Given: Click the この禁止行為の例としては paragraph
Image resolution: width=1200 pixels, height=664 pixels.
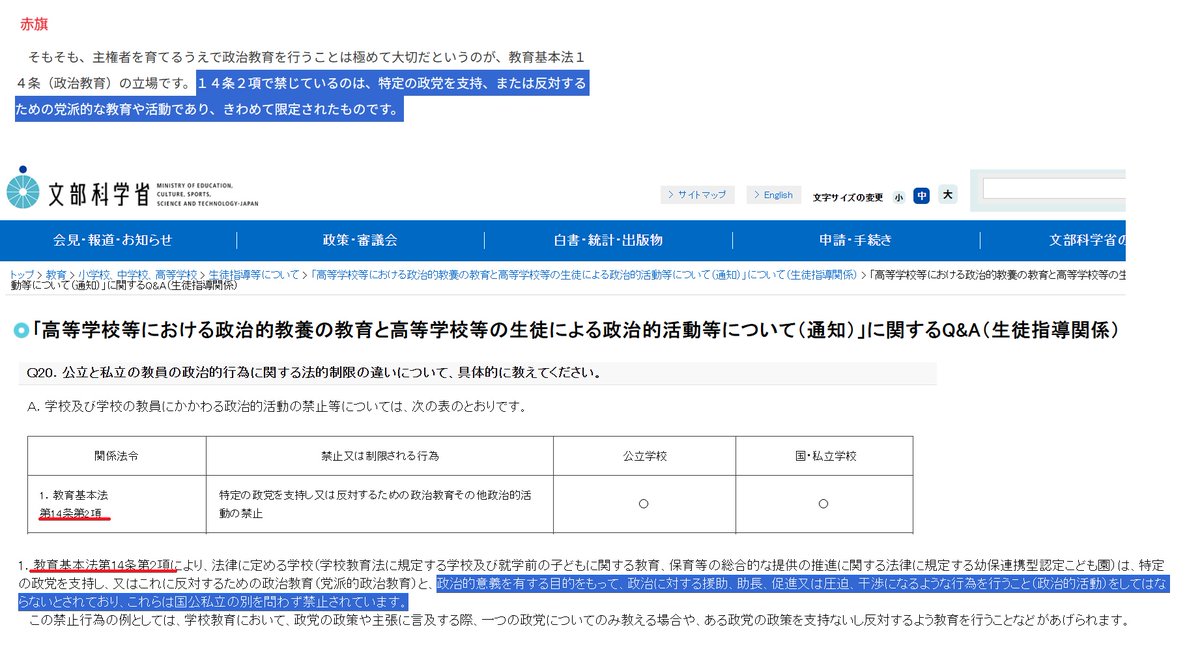Looking at the screenshot, I should tap(578, 620).
